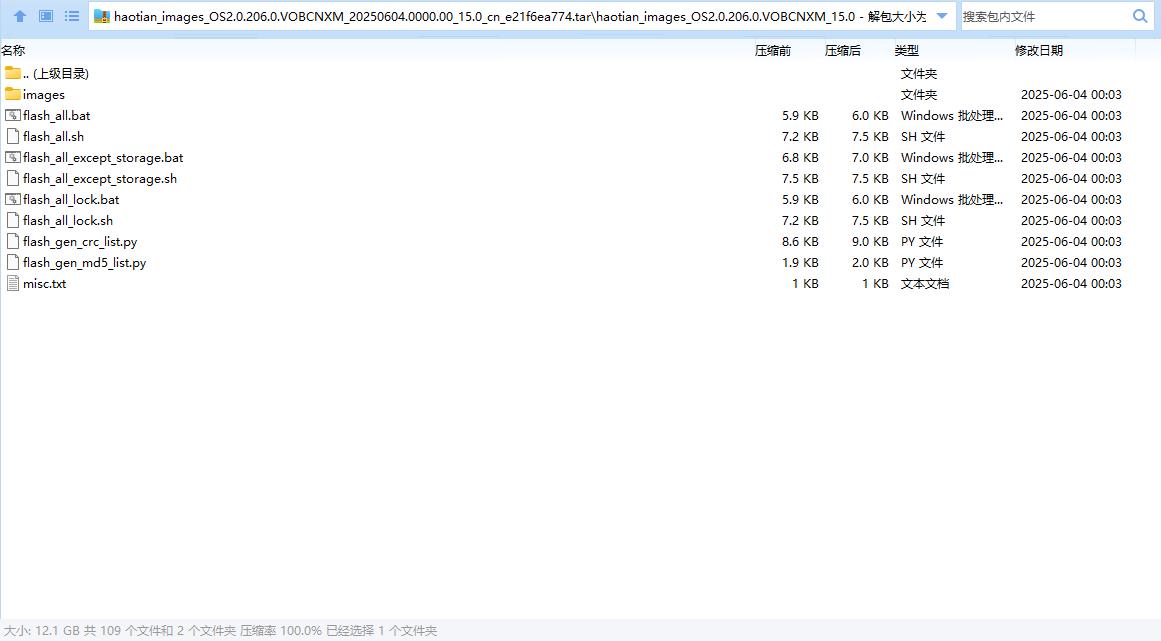1161x641 pixels.
Task: Click the 1.9 KB size of flash_gen_md5_list.py
Action: click(x=800, y=262)
